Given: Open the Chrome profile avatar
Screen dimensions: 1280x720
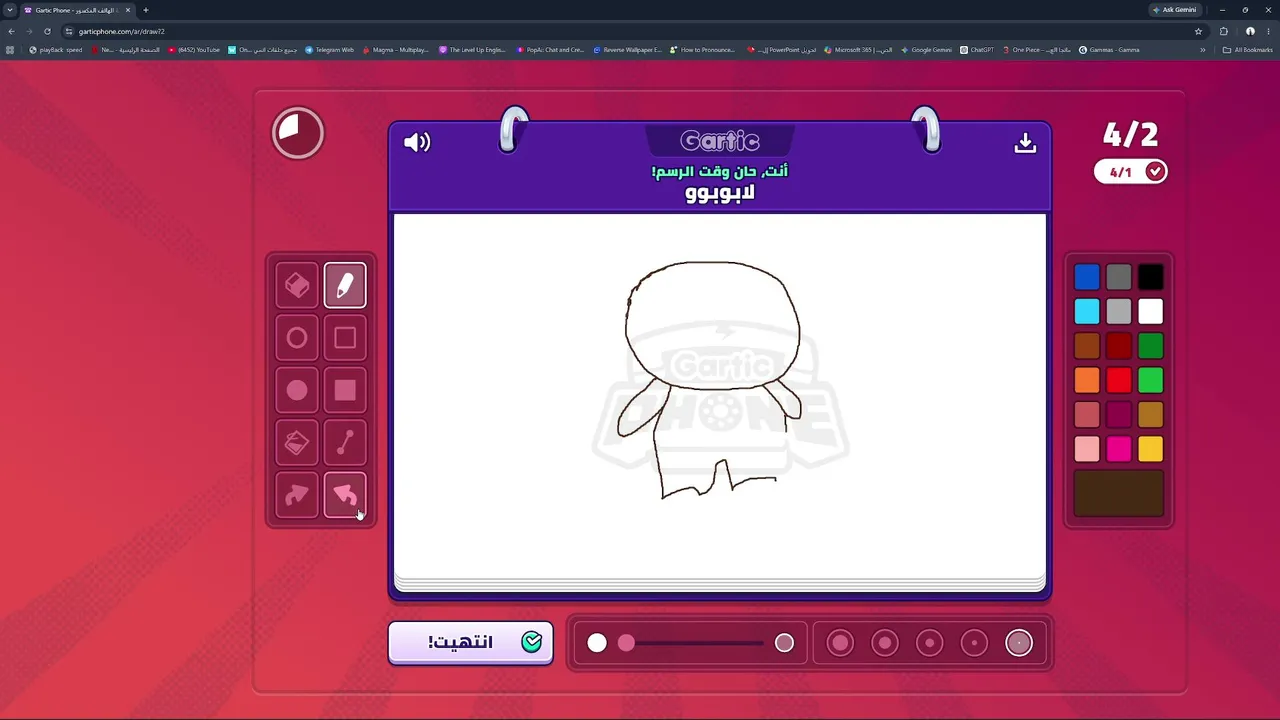Looking at the screenshot, I should coord(1249,31).
